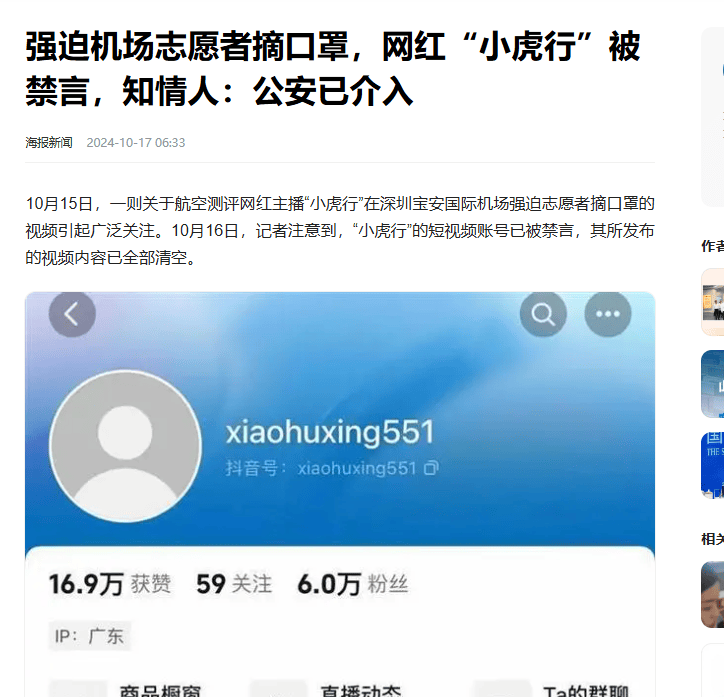
Task: Click the 商品橱窗 shortcut icon
Action: 78,689
